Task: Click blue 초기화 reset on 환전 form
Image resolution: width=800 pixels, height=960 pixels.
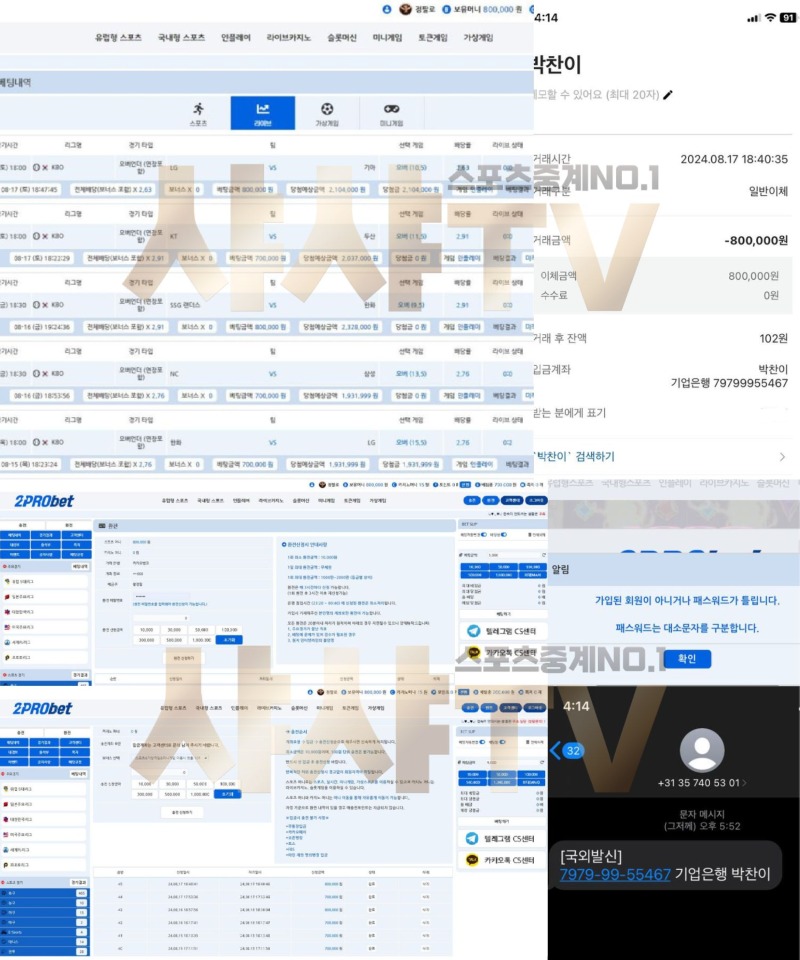Action: [x=229, y=640]
